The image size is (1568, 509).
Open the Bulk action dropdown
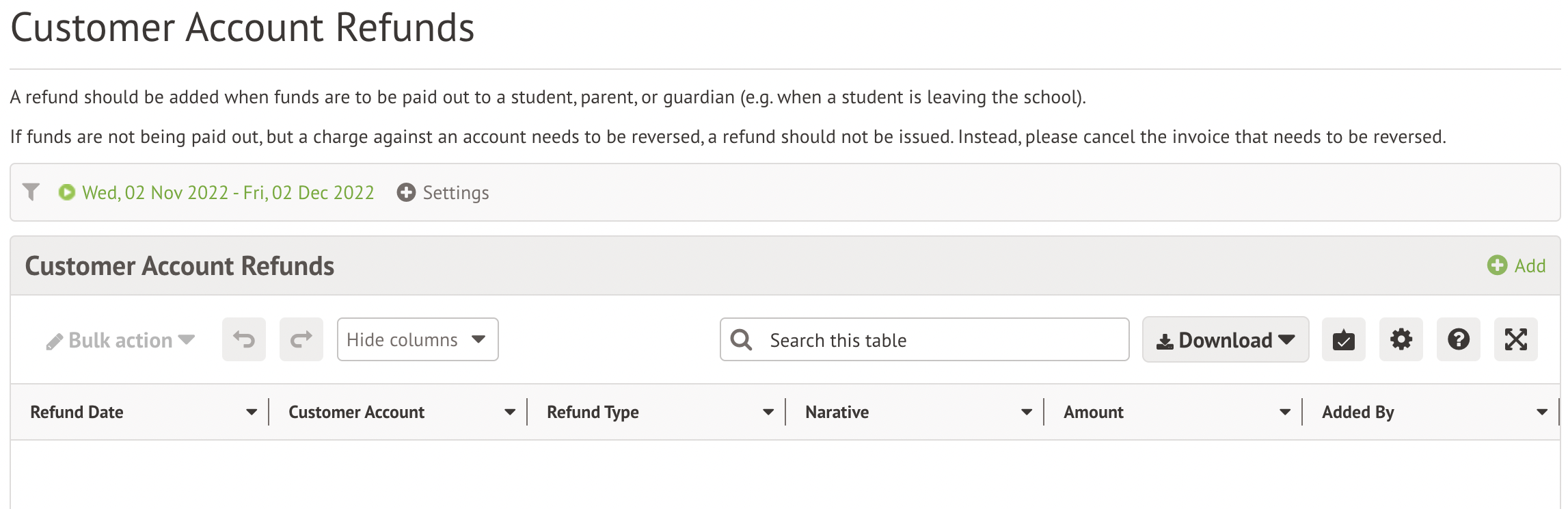pos(121,340)
